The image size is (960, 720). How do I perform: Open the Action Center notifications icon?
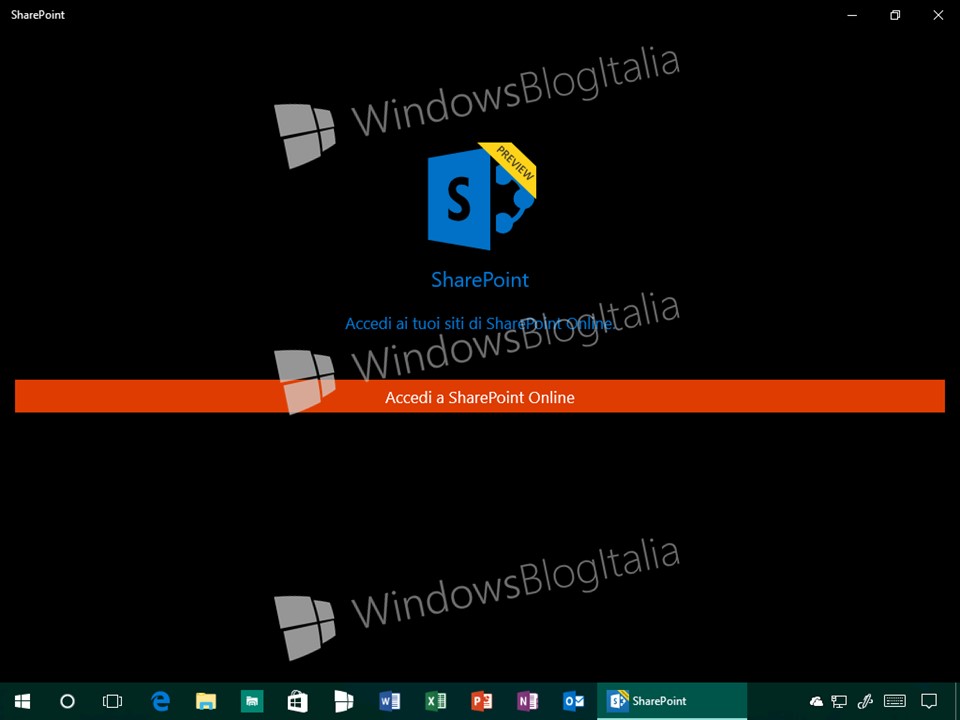(x=929, y=702)
